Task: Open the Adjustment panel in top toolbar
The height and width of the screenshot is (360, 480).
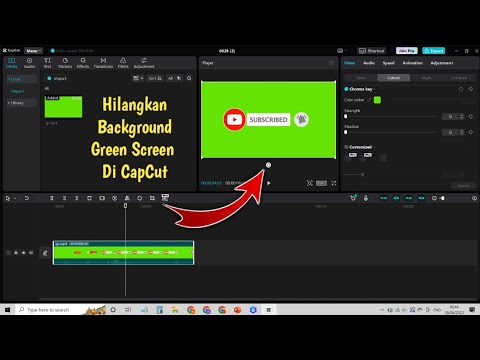Action: pos(144,63)
